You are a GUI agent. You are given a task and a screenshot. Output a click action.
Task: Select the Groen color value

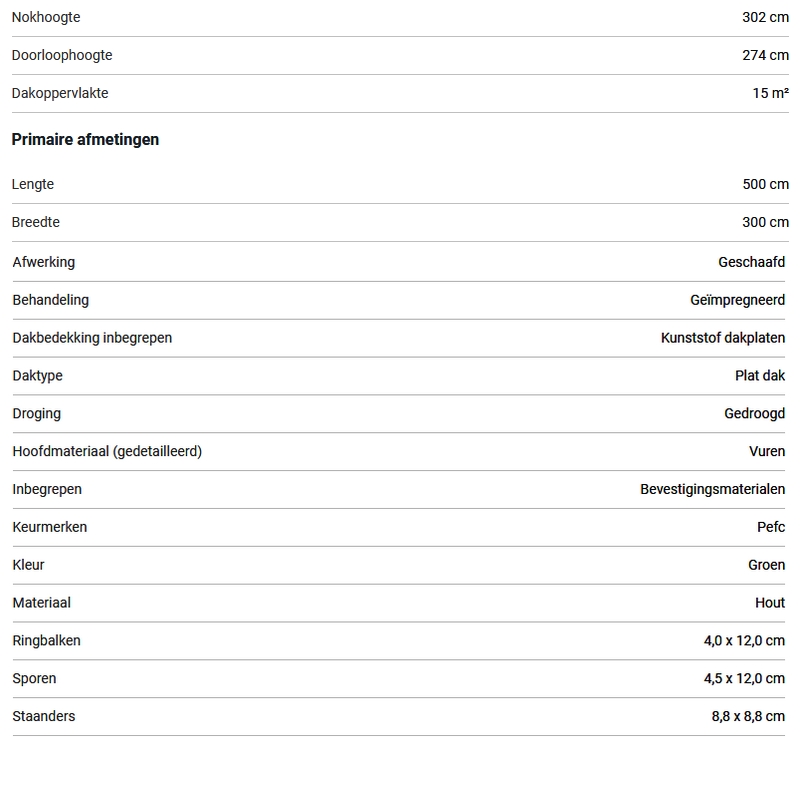click(x=766, y=566)
